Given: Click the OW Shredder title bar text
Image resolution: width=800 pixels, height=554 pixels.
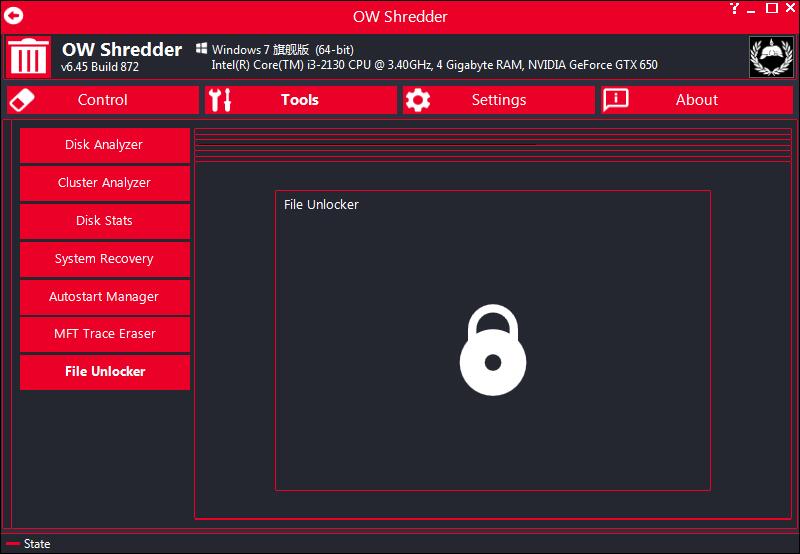Looking at the screenshot, I should pos(400,16).
